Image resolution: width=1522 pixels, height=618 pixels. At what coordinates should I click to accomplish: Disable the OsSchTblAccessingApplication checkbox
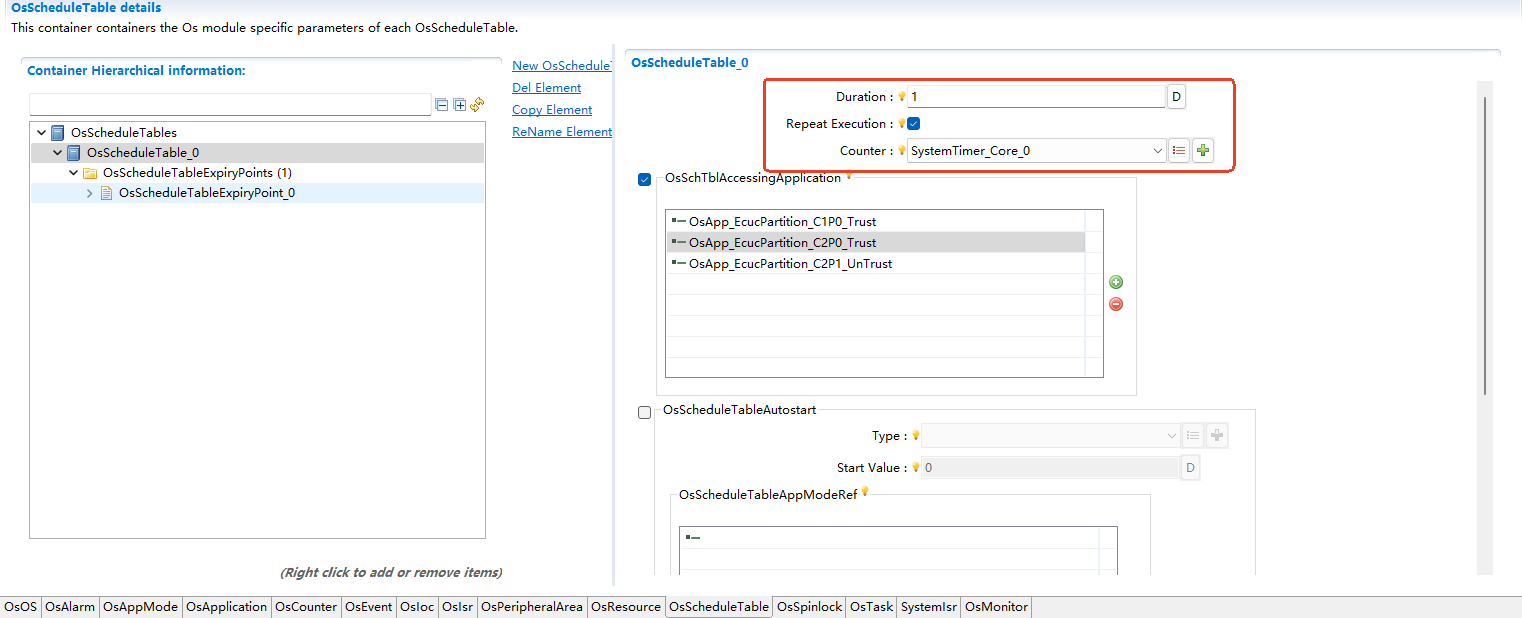click(645, 180)
